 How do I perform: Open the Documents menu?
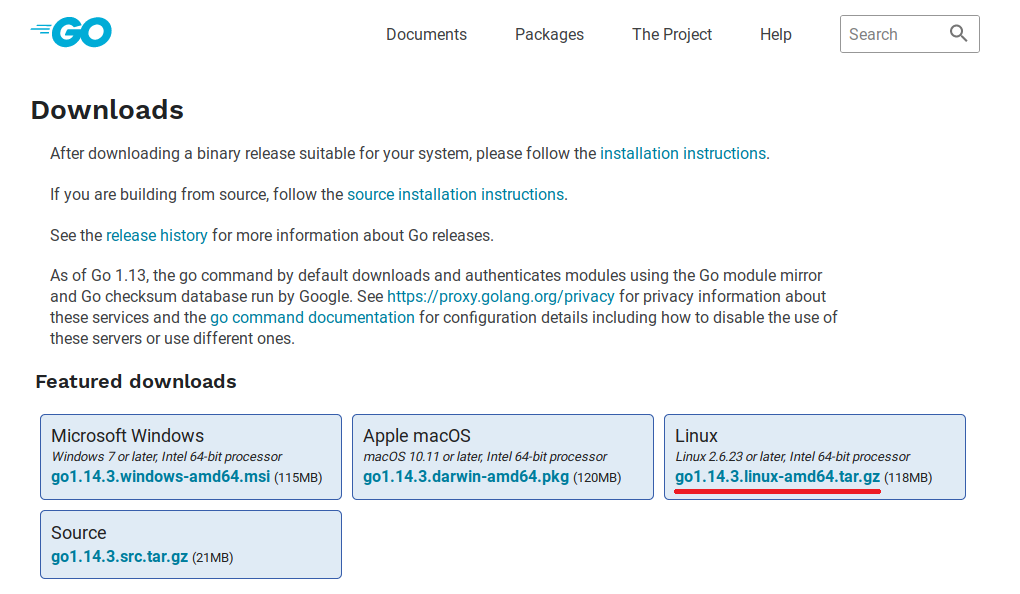tap(426, 34)
